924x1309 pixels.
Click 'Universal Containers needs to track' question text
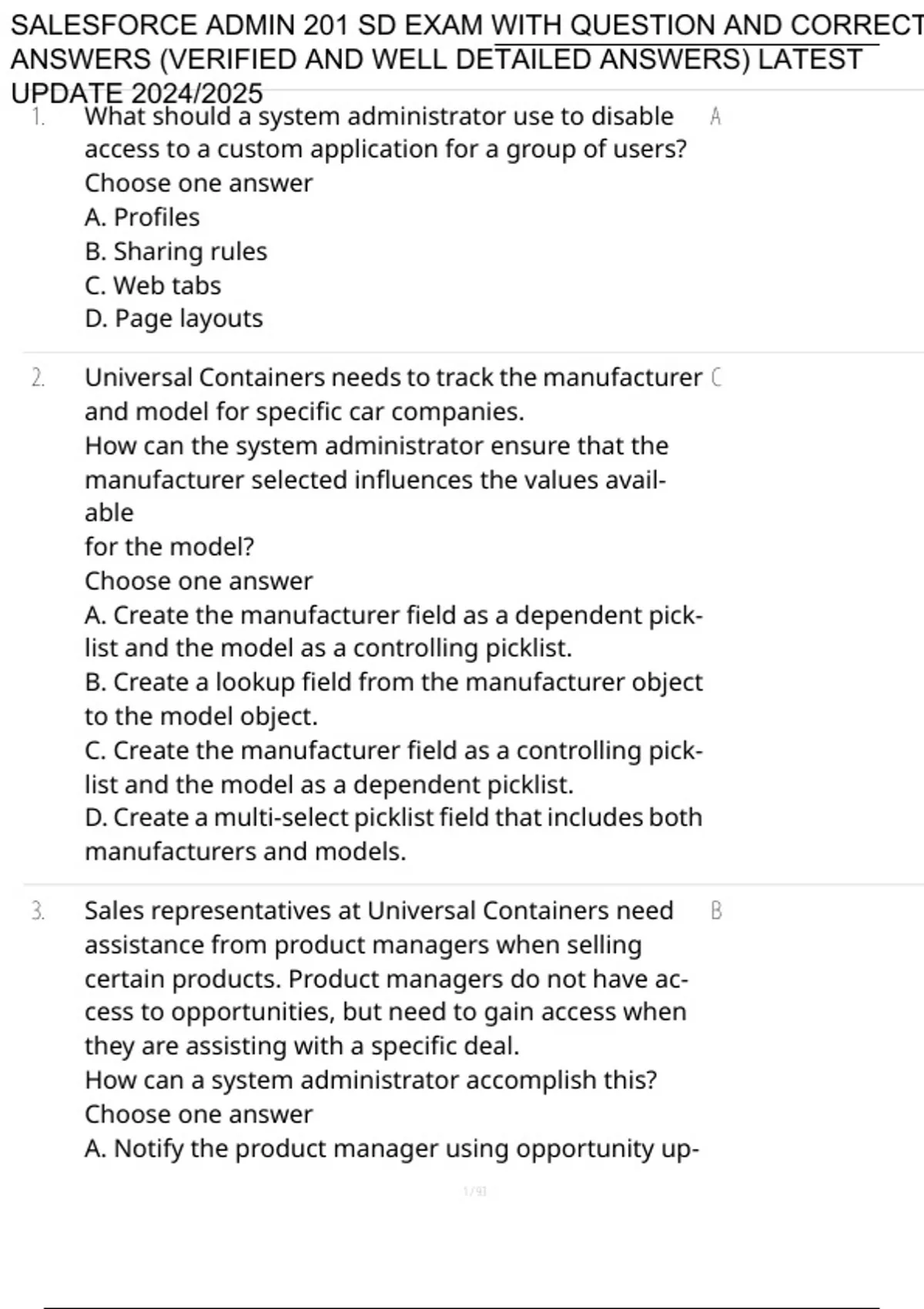point(393,378)
